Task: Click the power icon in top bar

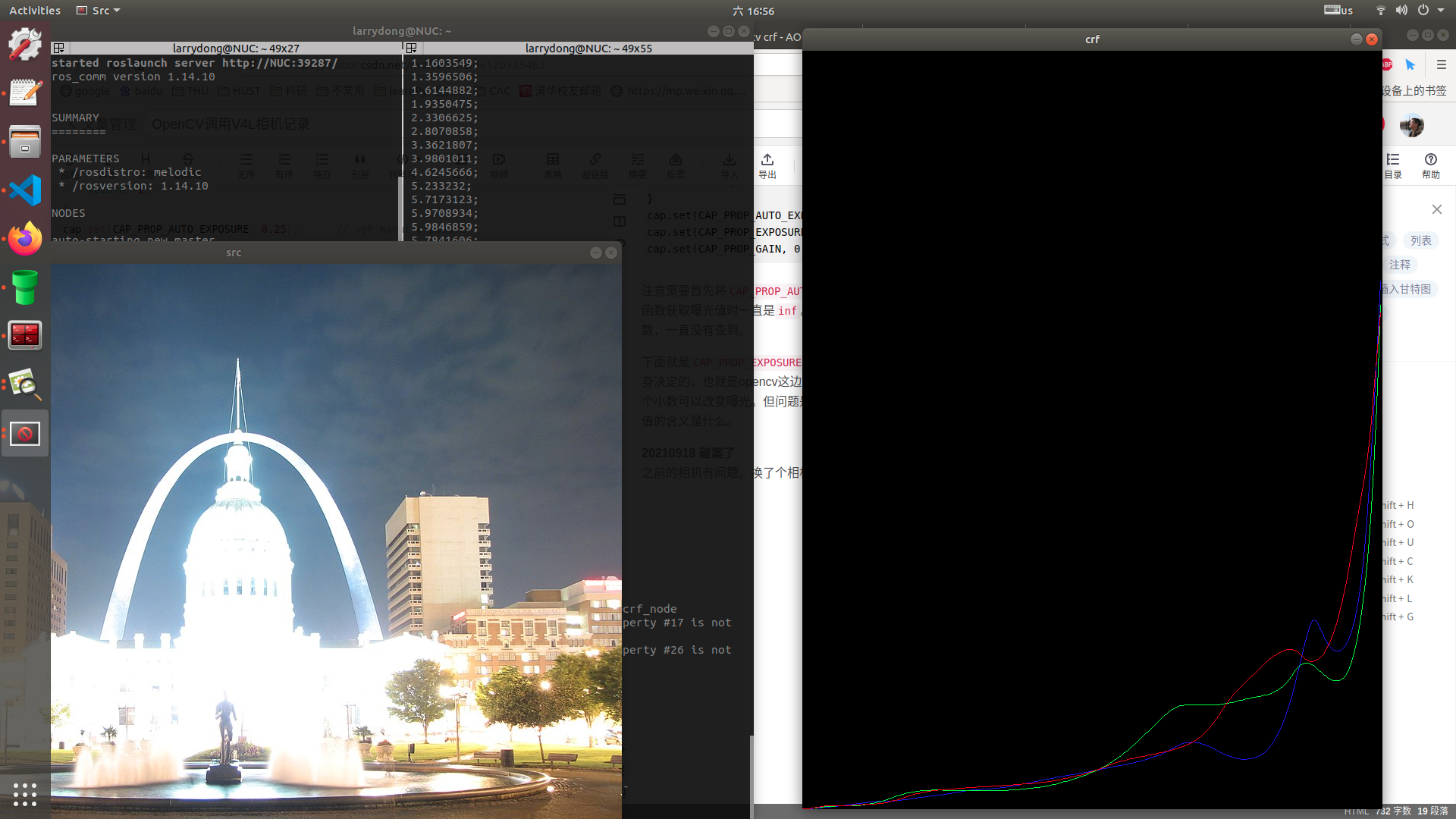Action: 1423,11
